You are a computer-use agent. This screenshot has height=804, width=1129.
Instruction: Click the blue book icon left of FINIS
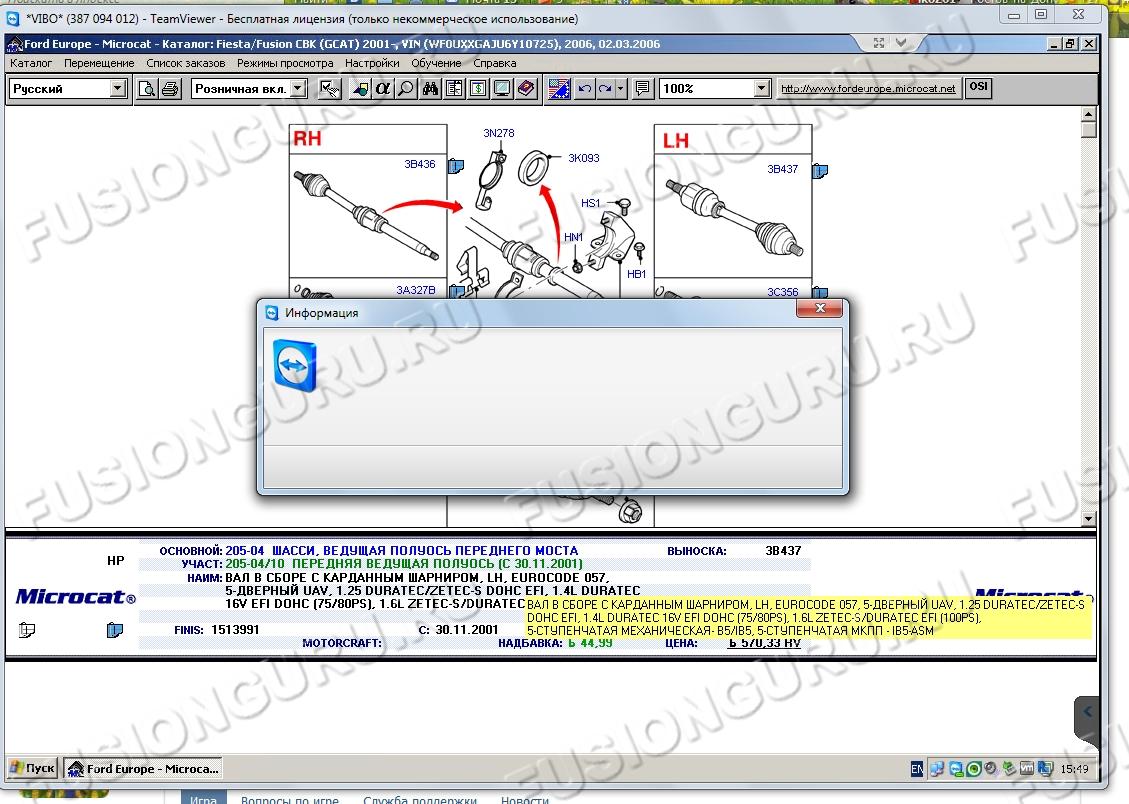(x=114, y=630)
